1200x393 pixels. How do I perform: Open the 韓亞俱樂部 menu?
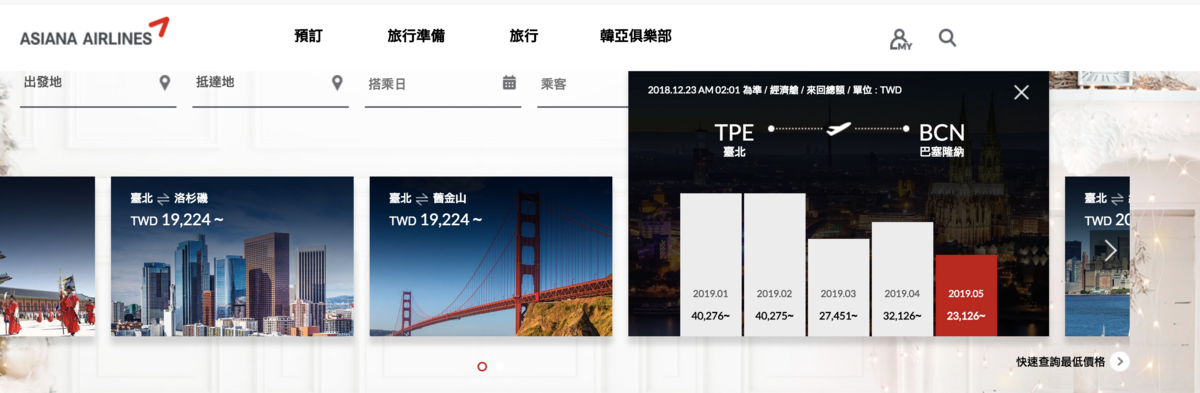[636, 36]
